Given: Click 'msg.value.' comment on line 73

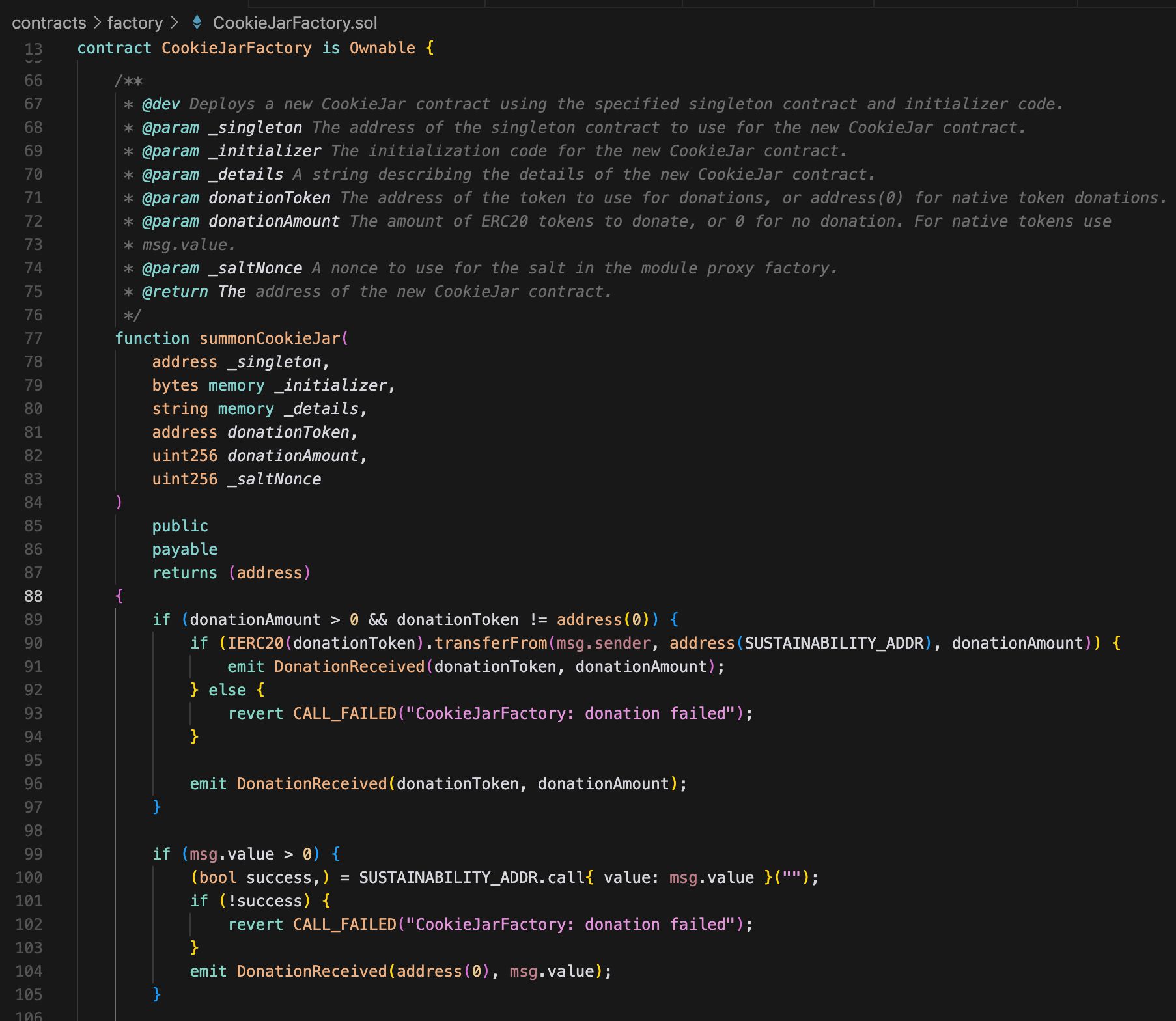Looking at the screenshot, I should (189, 244).
